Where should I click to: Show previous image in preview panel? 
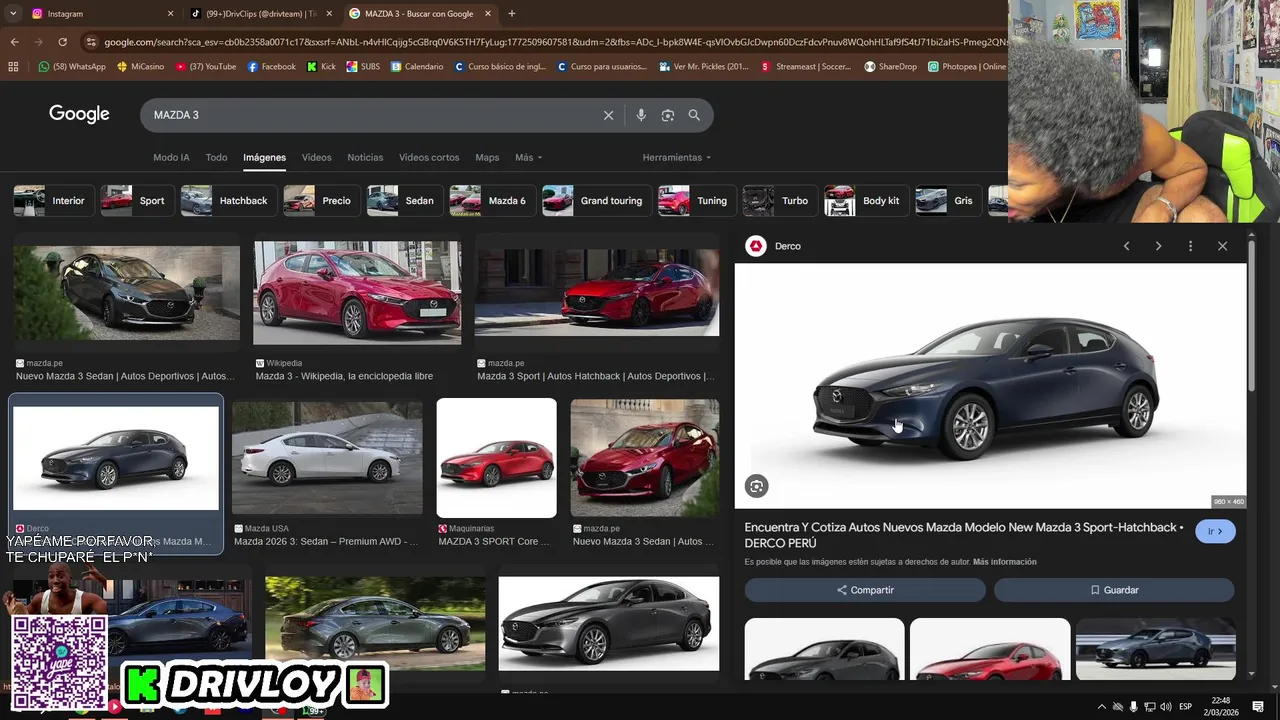pos(1126,246)
